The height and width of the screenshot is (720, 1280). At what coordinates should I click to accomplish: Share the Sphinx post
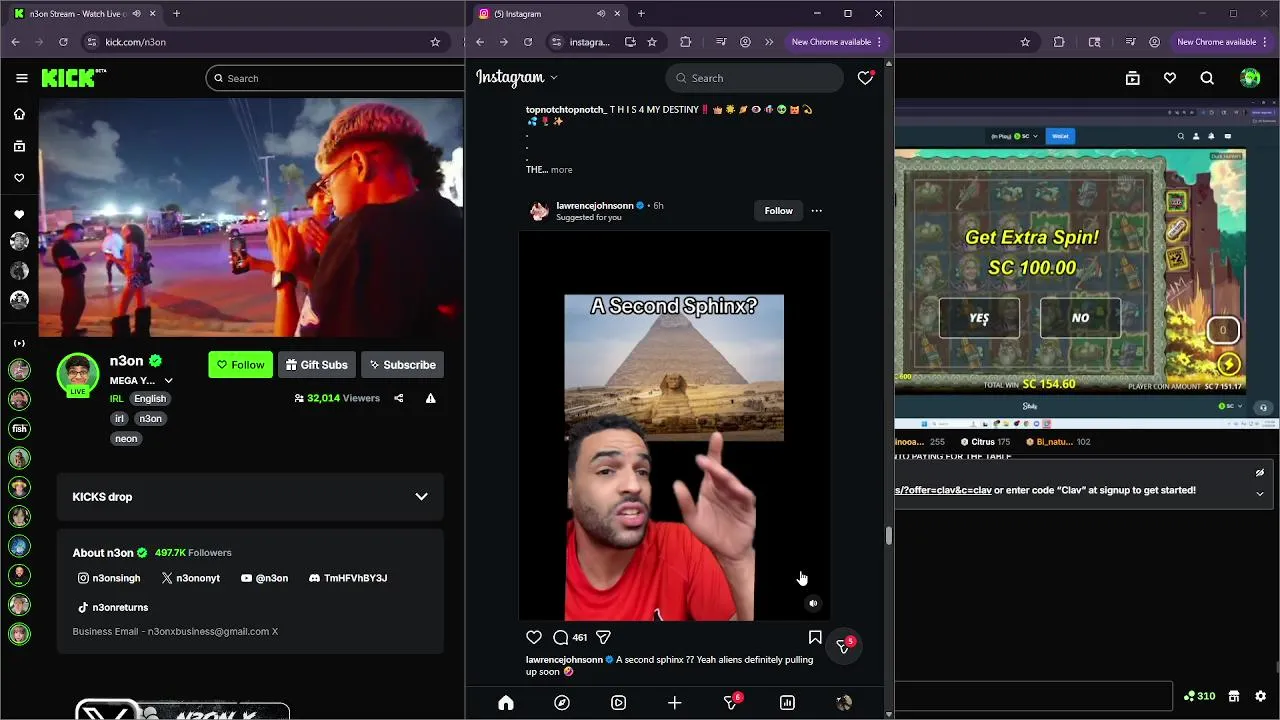604,637
